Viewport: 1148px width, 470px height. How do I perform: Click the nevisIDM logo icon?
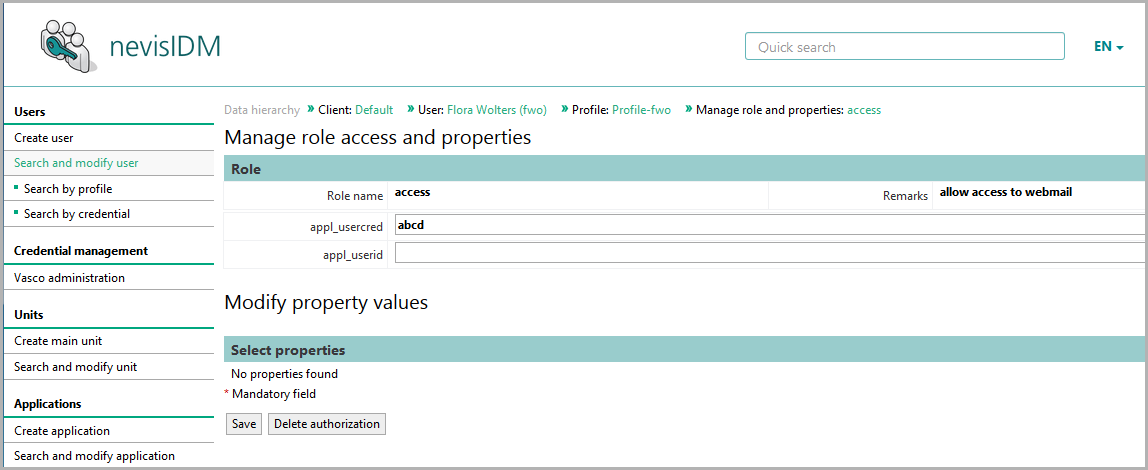(x=68, y=46)
